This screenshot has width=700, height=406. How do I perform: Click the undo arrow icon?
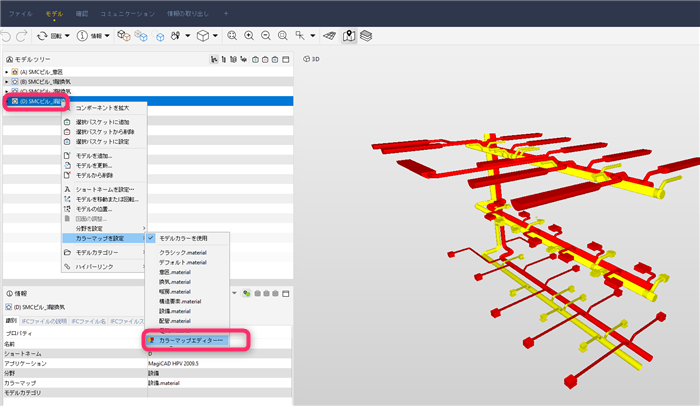[x=6, y=36]
